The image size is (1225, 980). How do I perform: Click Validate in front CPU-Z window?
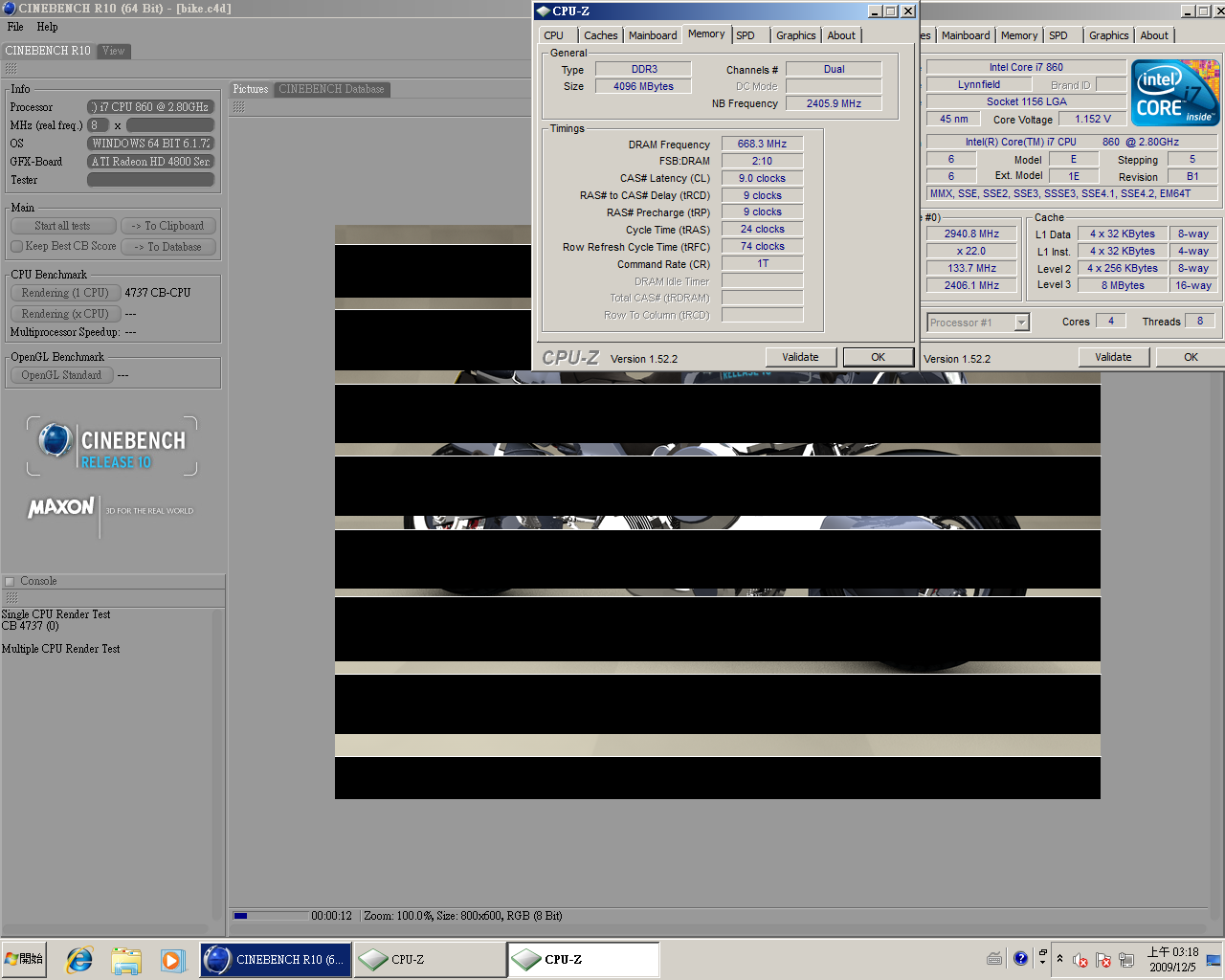point(800,357)
